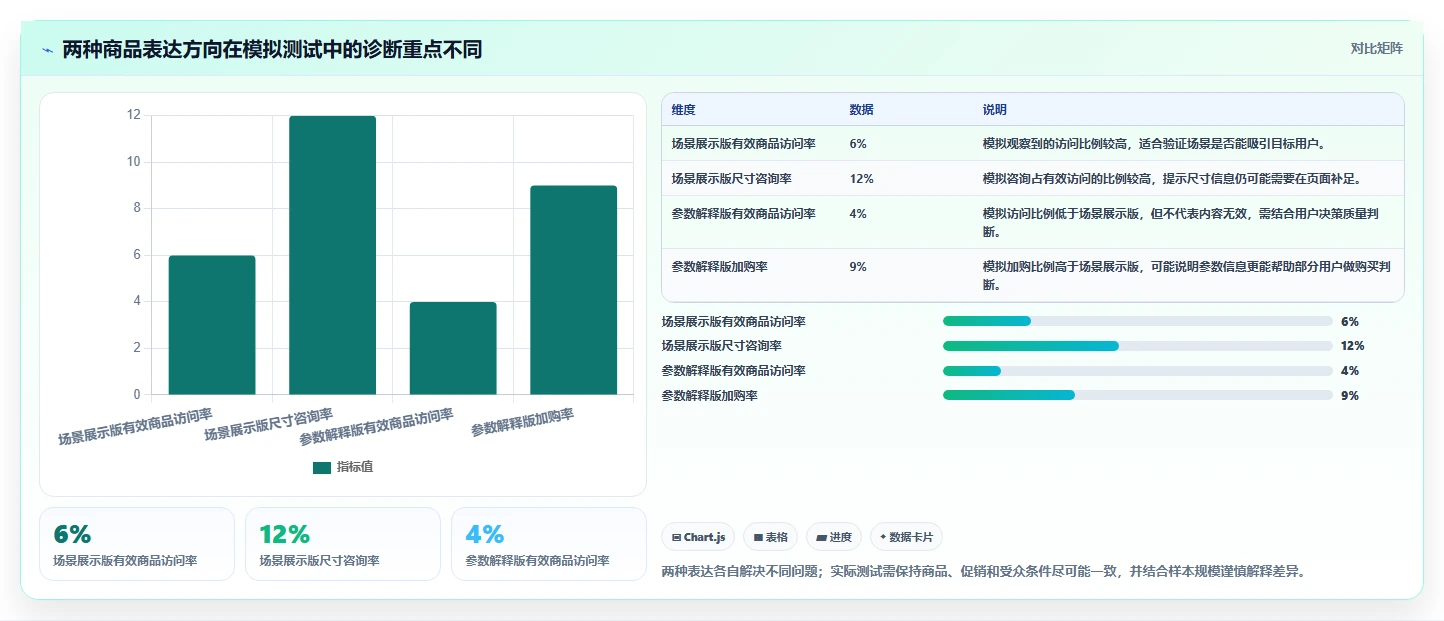Screen dimensions: 1444x621
Task: Click progress label 场景展示版尺寸咨询率
Action: [x=722, y=346]
